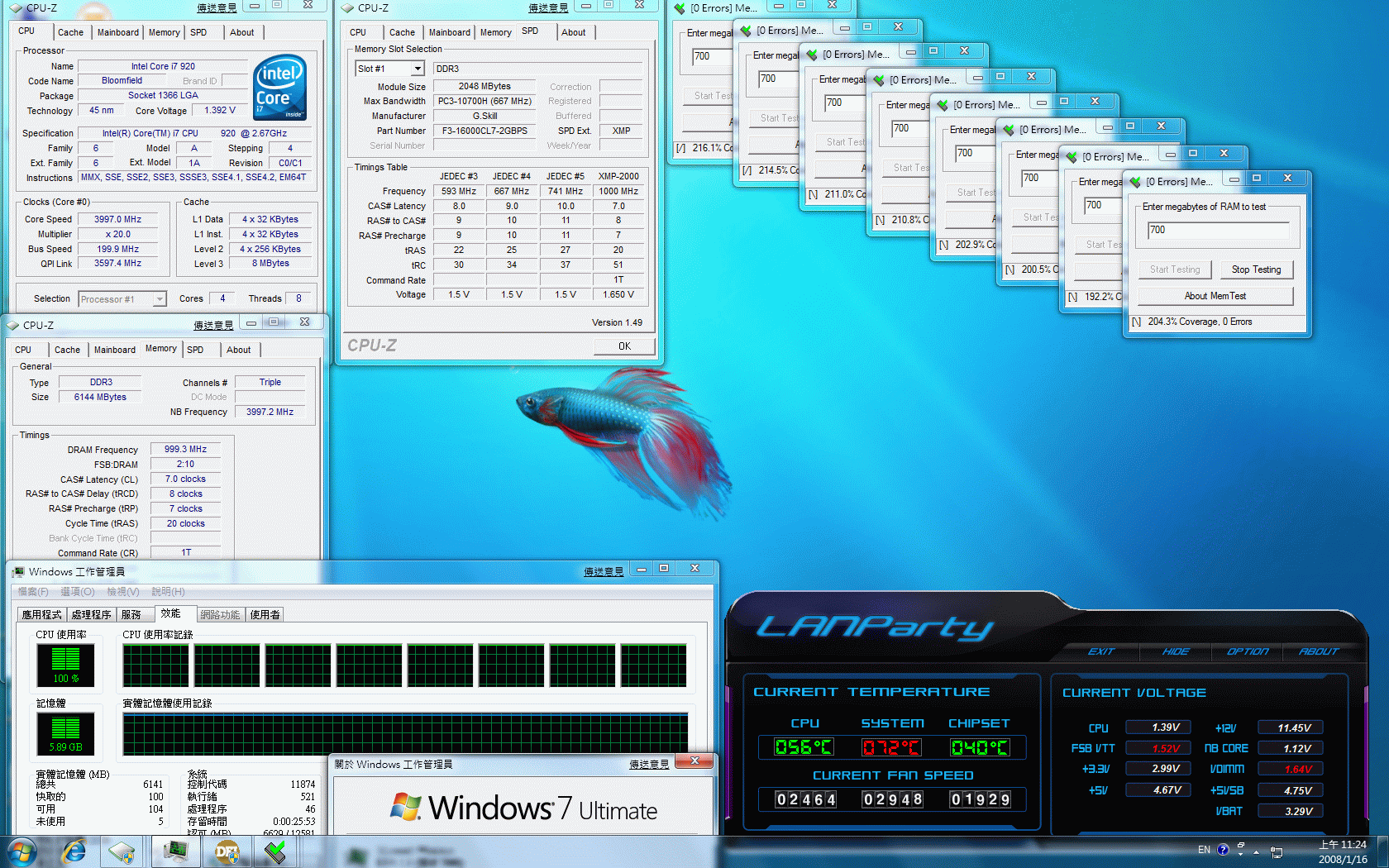Click OK in the CPU-Z SPD window
This screenshot has height=868, width=1389.
click(624, 346)
